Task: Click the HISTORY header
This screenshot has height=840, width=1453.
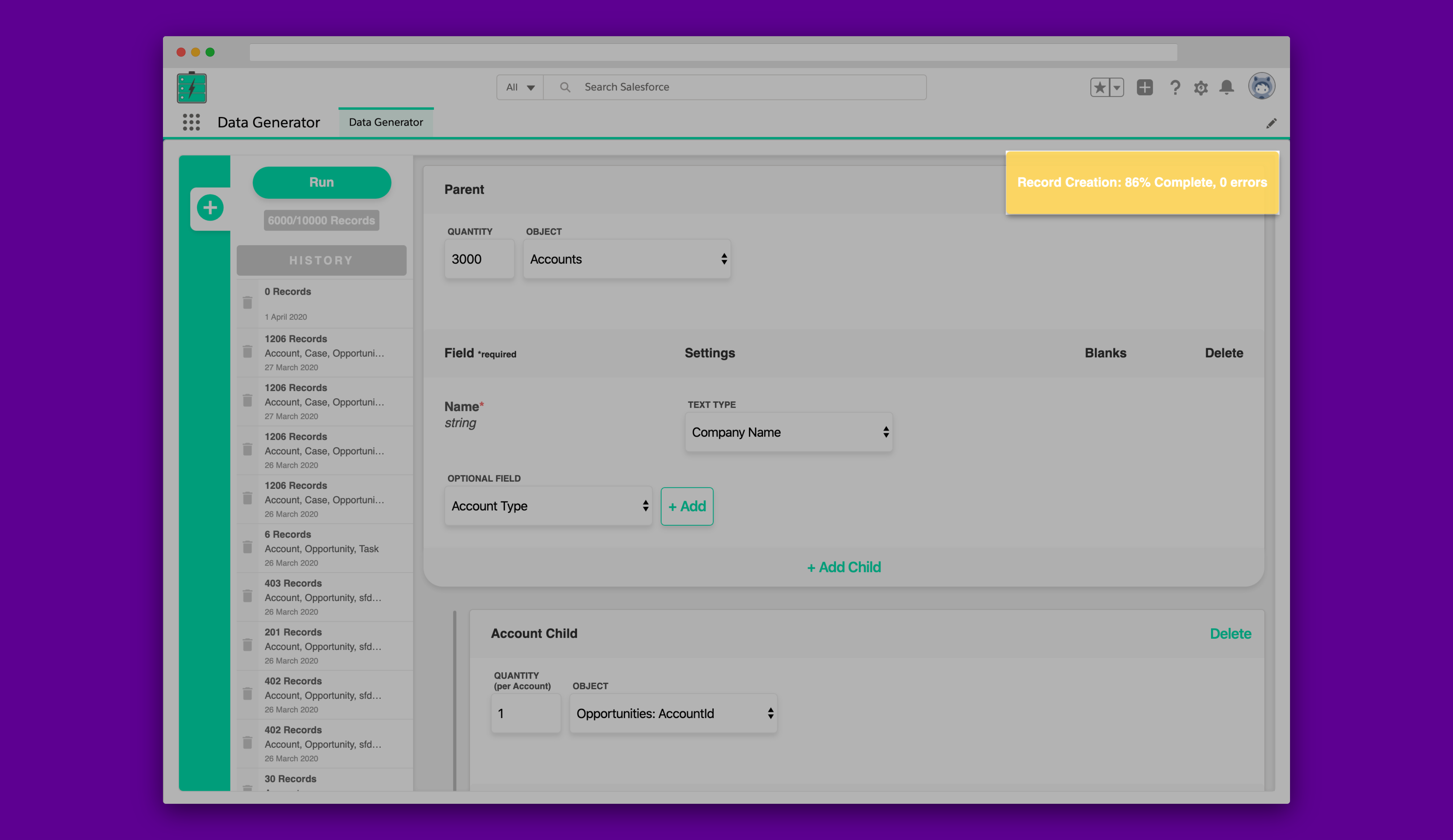Action: coord(321,261)
